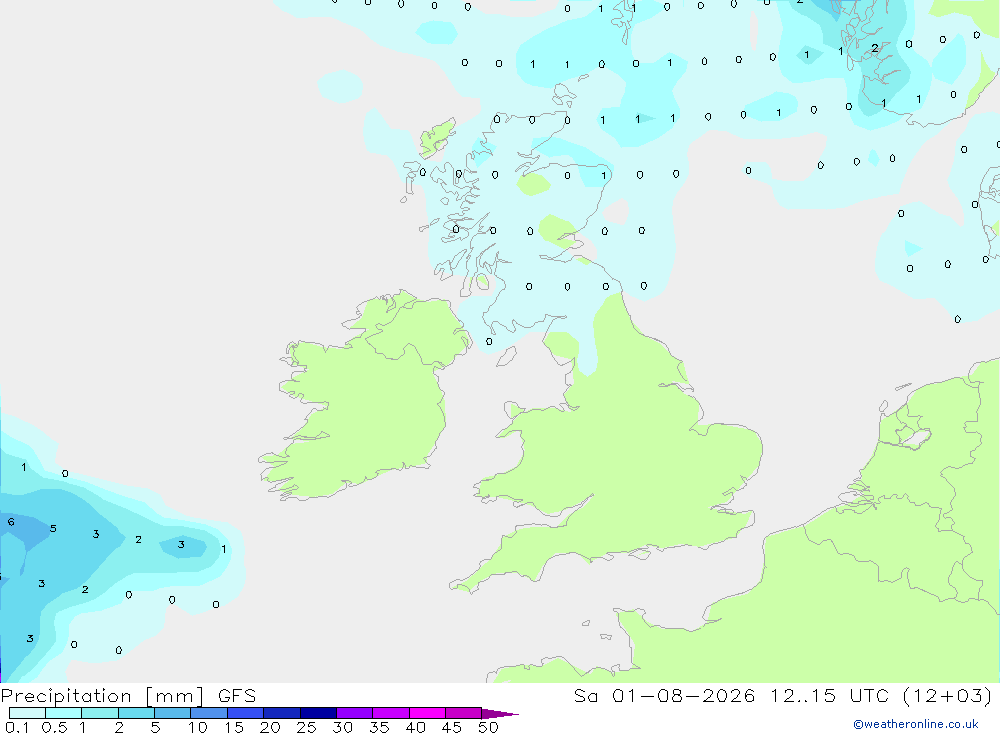1000x733 pixels.
Task: Click the 'GFS' model label
Action: [x=237, y=696]
